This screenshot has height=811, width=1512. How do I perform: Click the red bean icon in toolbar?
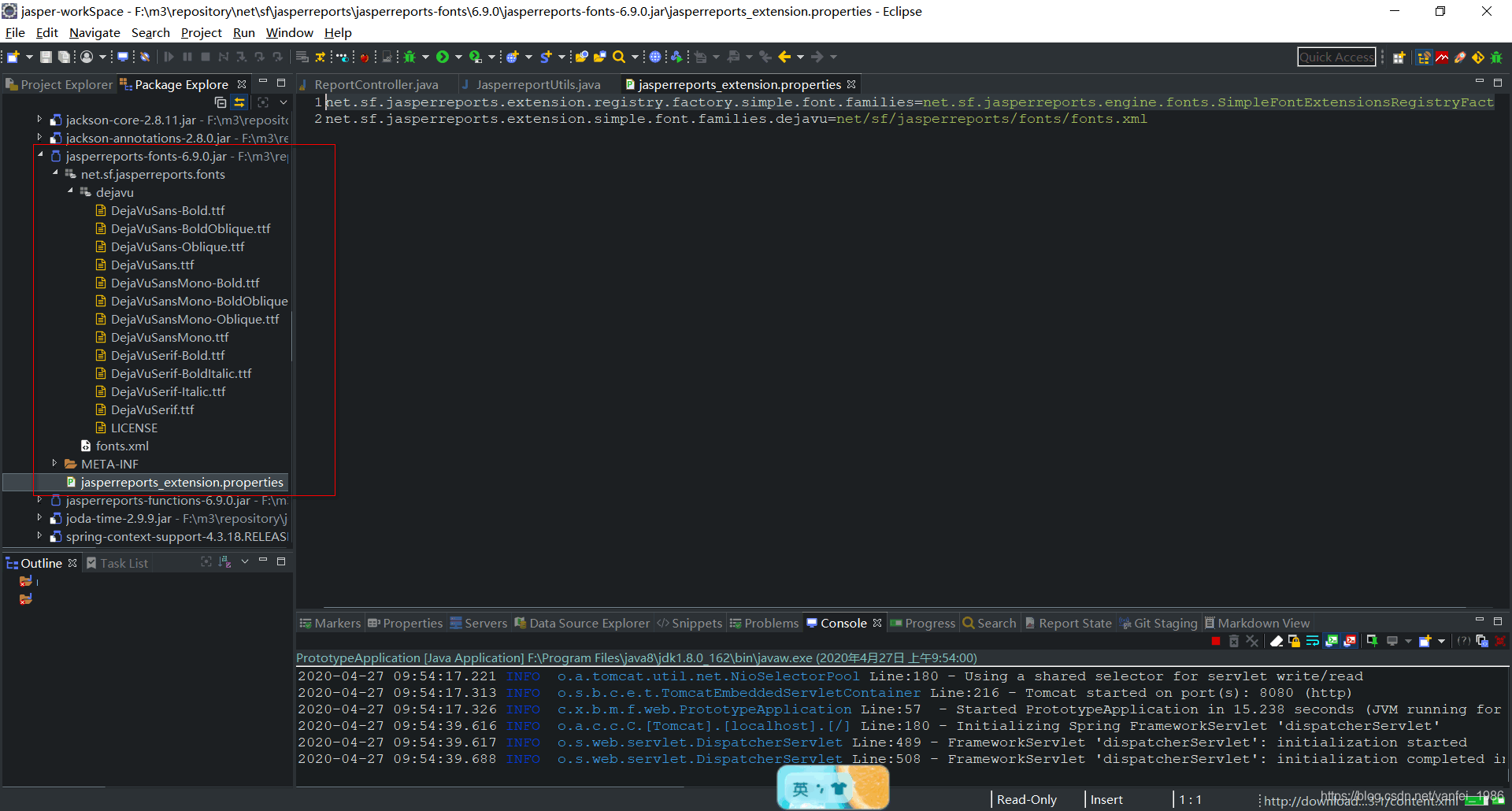(x=364, y=57)
